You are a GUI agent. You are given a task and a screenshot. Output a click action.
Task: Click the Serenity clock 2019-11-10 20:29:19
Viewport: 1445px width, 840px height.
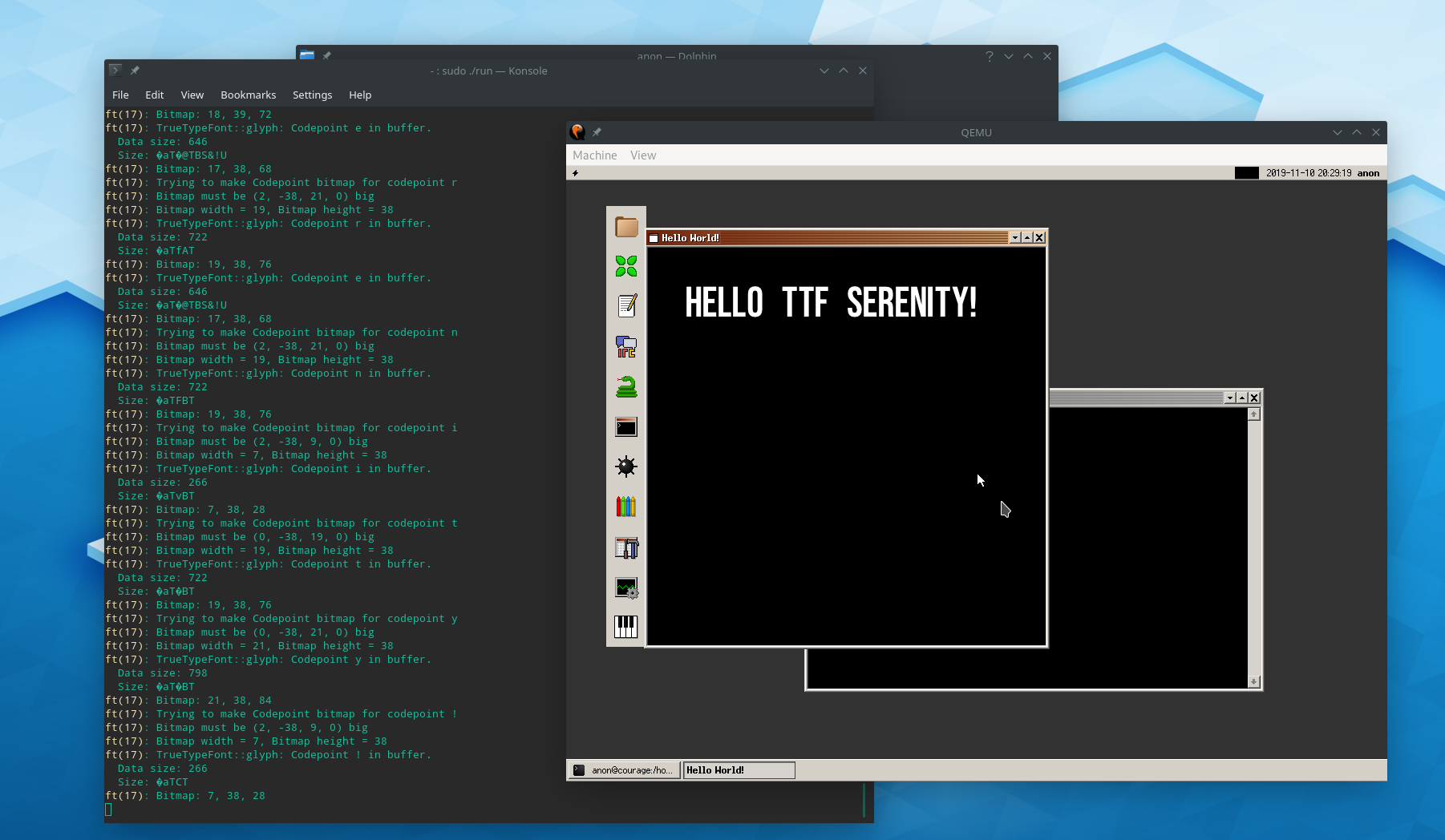pos(1309,173)
